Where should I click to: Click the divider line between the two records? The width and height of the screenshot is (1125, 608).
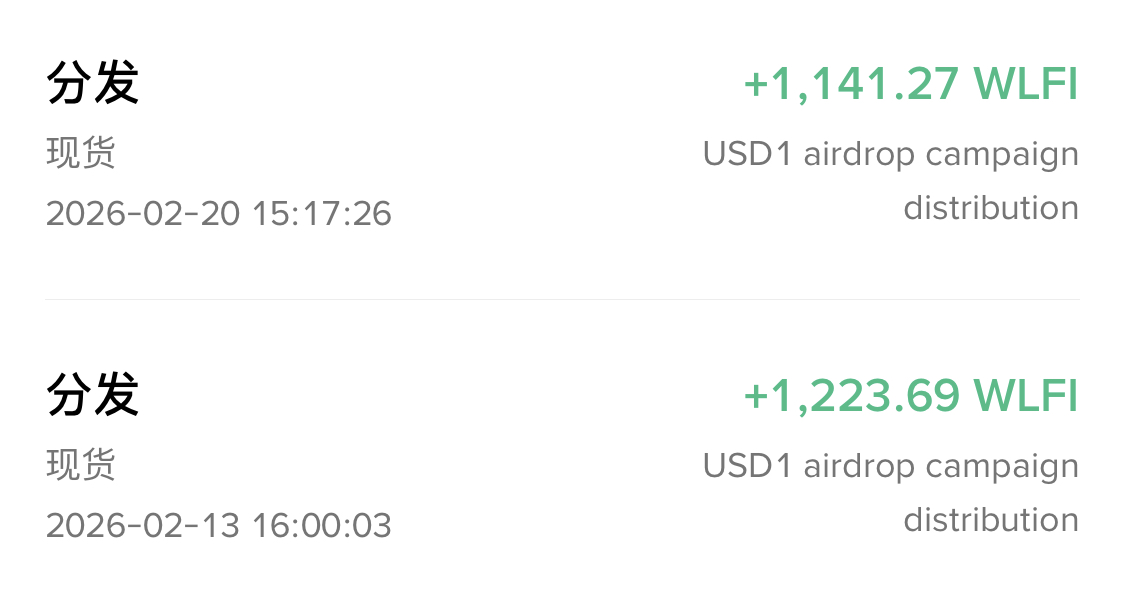(x=562, y=299)
